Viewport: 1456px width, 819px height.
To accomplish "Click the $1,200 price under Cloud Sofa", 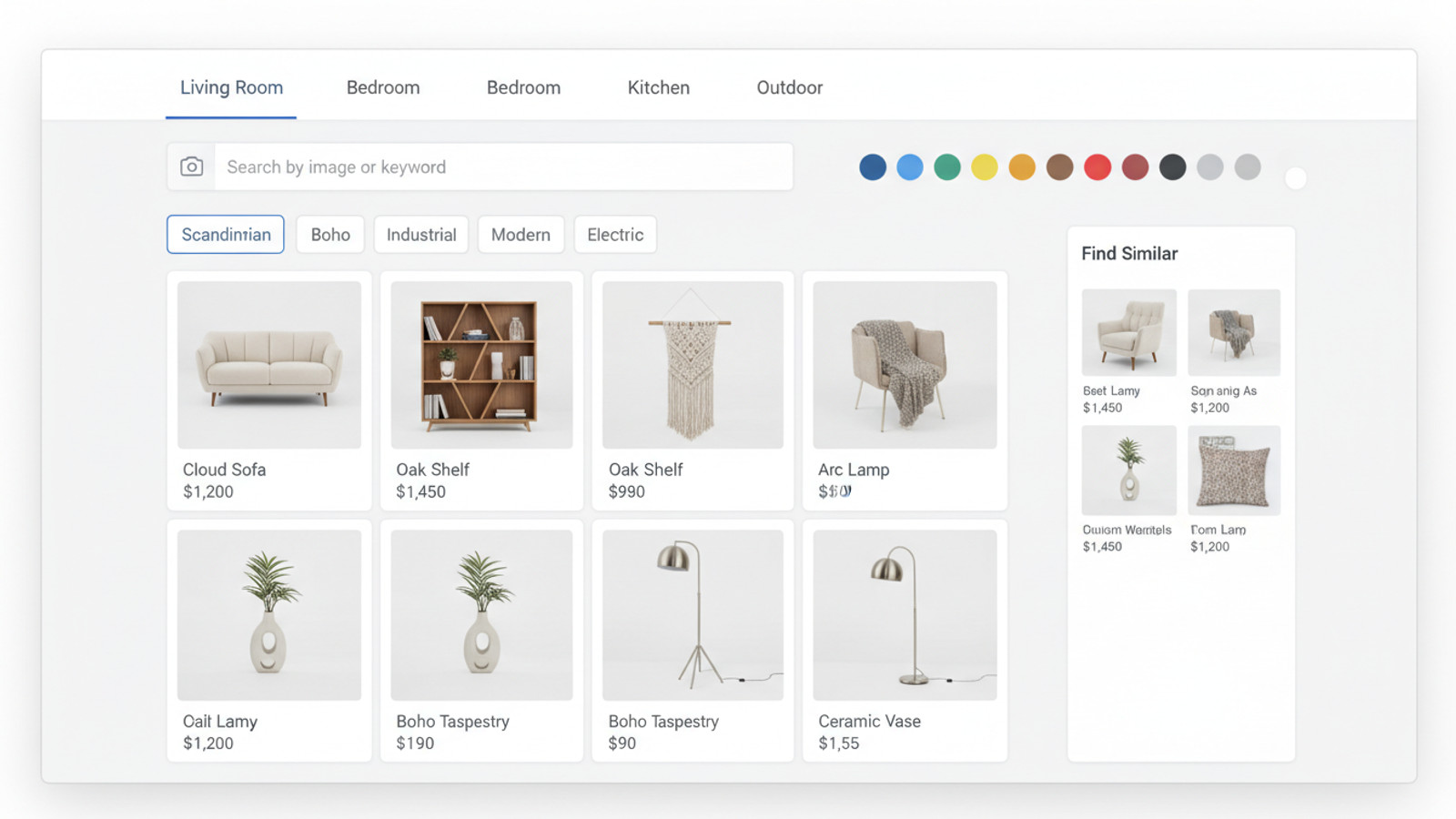I will click(x=208, y=491).
